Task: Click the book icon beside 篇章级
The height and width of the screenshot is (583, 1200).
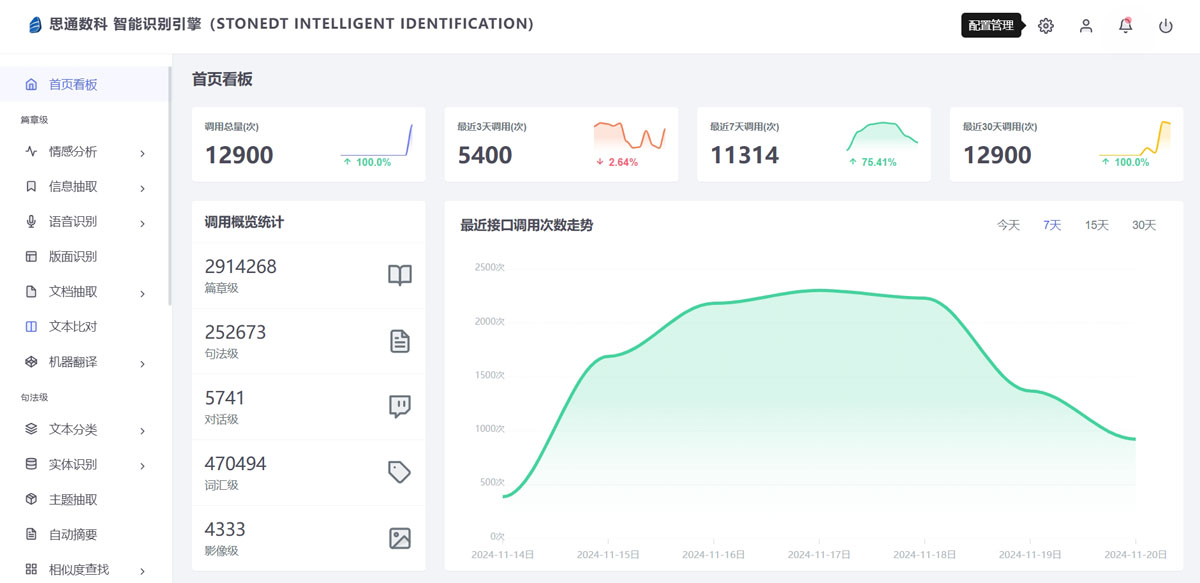Action: 399,276
